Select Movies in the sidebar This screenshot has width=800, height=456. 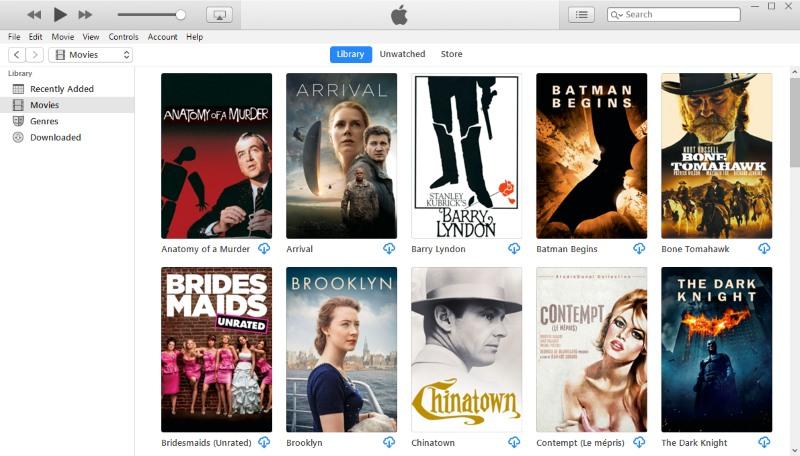click(x=67, y=105)
